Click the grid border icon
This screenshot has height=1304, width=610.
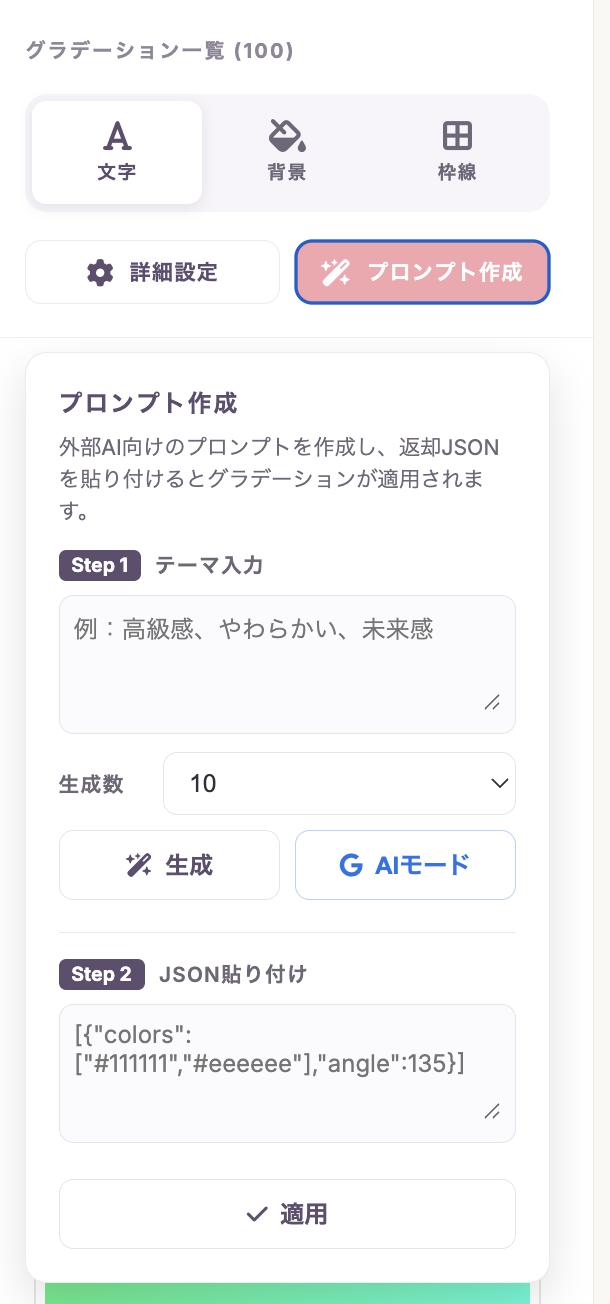click(457, 135)
